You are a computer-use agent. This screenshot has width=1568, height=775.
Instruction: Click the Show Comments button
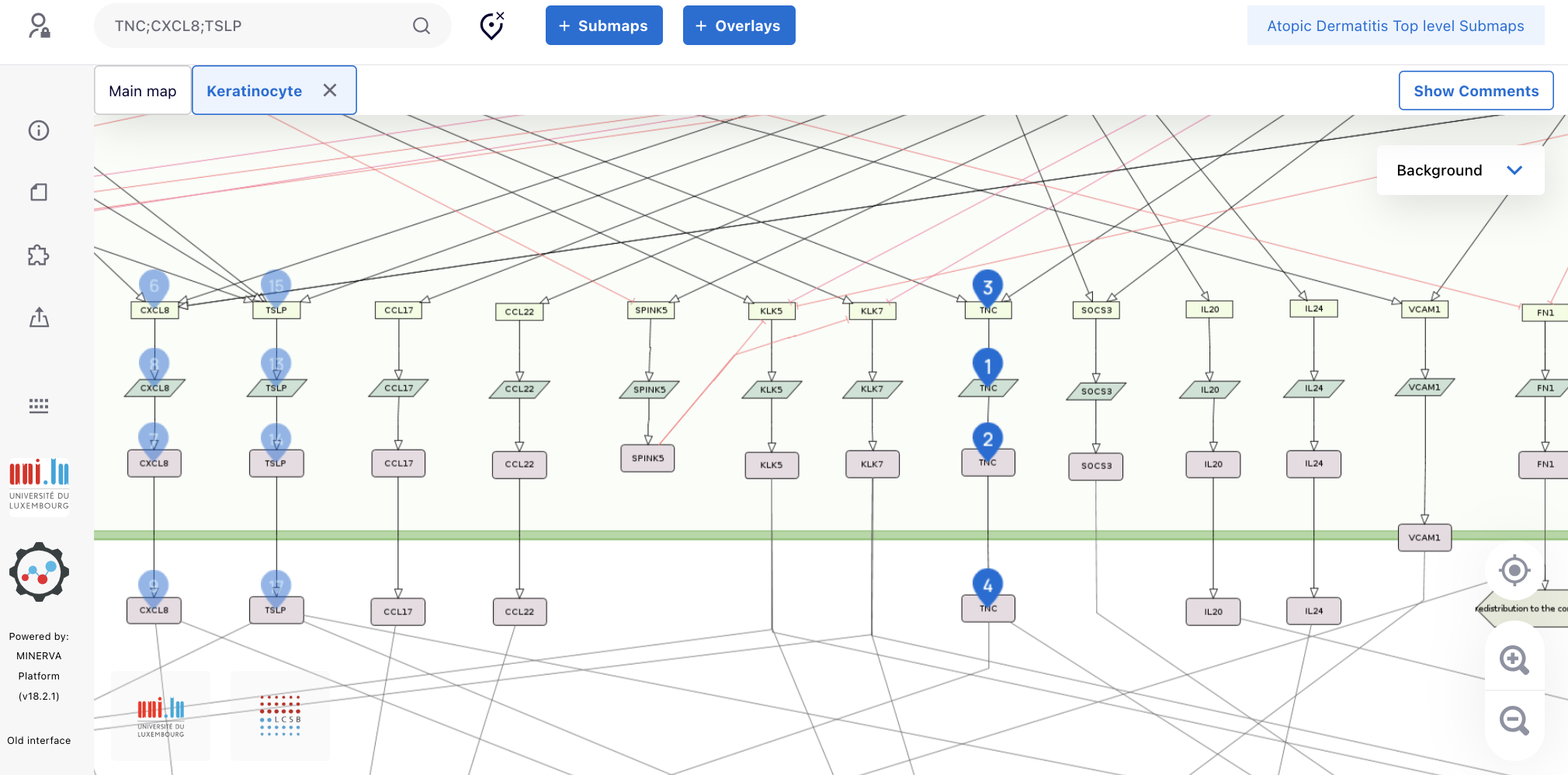(1476, 91)
